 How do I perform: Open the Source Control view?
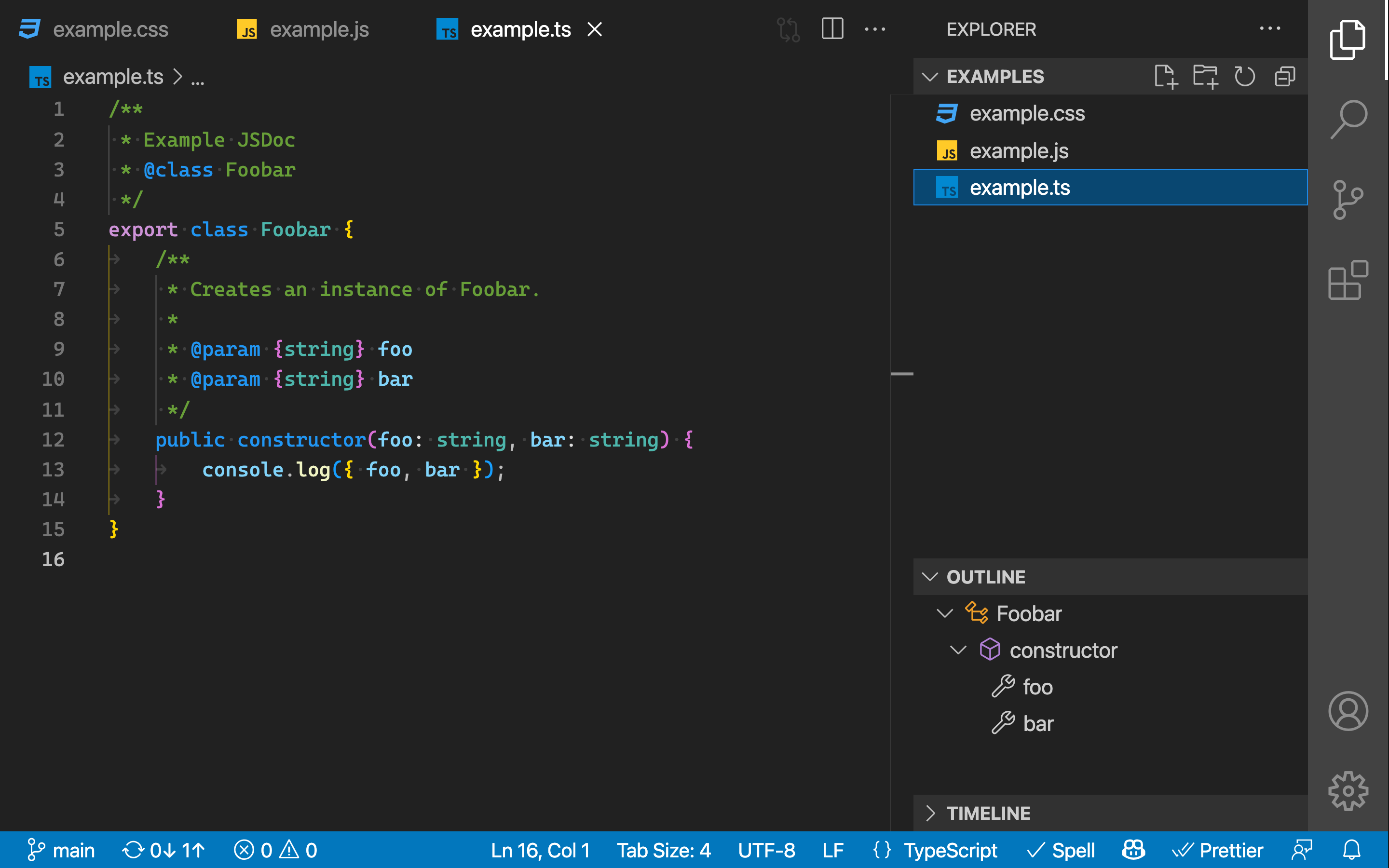[x=1348, y=200]
